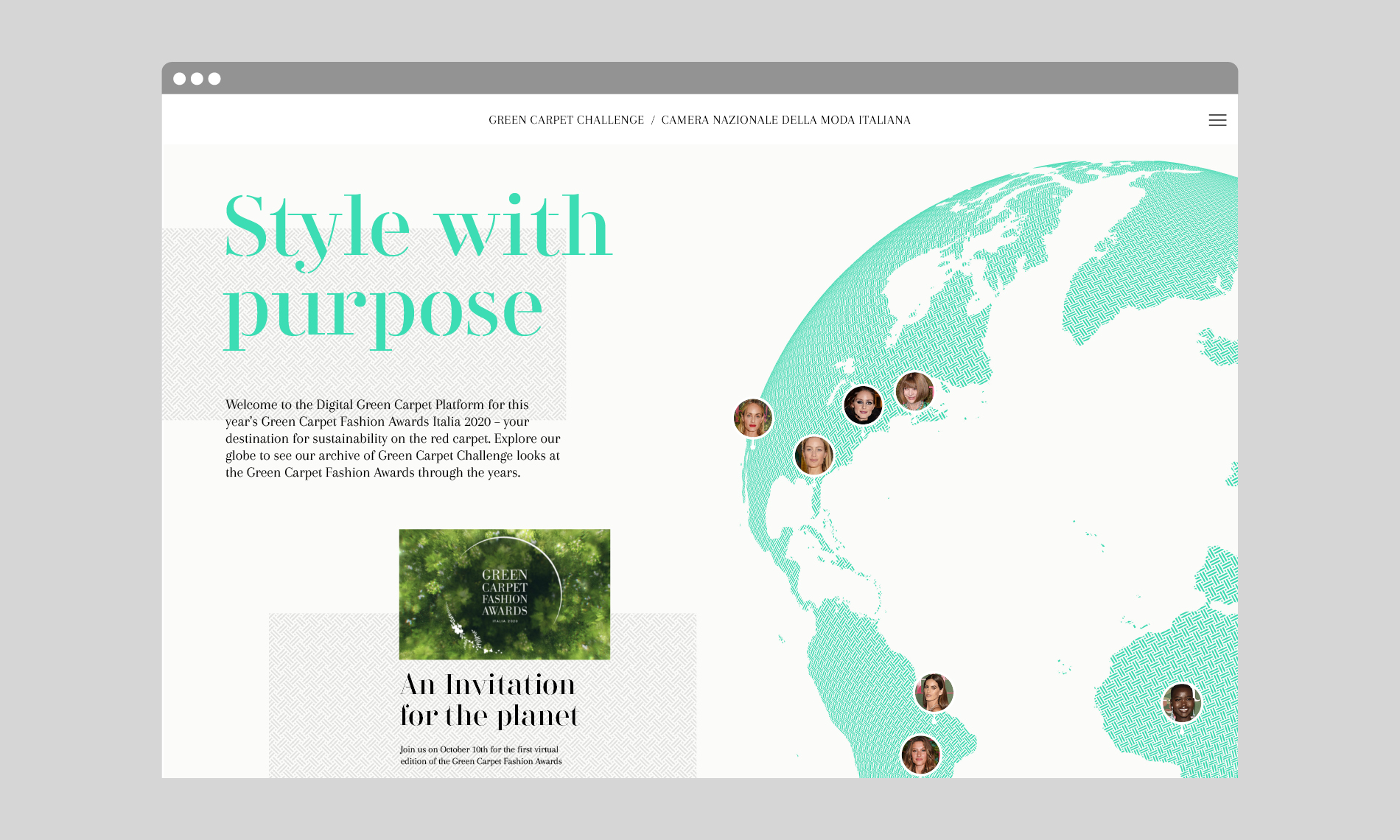Open the portrait marker on Africa
The width and height of the screenshot is (1400, 840).
[1181, 702]
